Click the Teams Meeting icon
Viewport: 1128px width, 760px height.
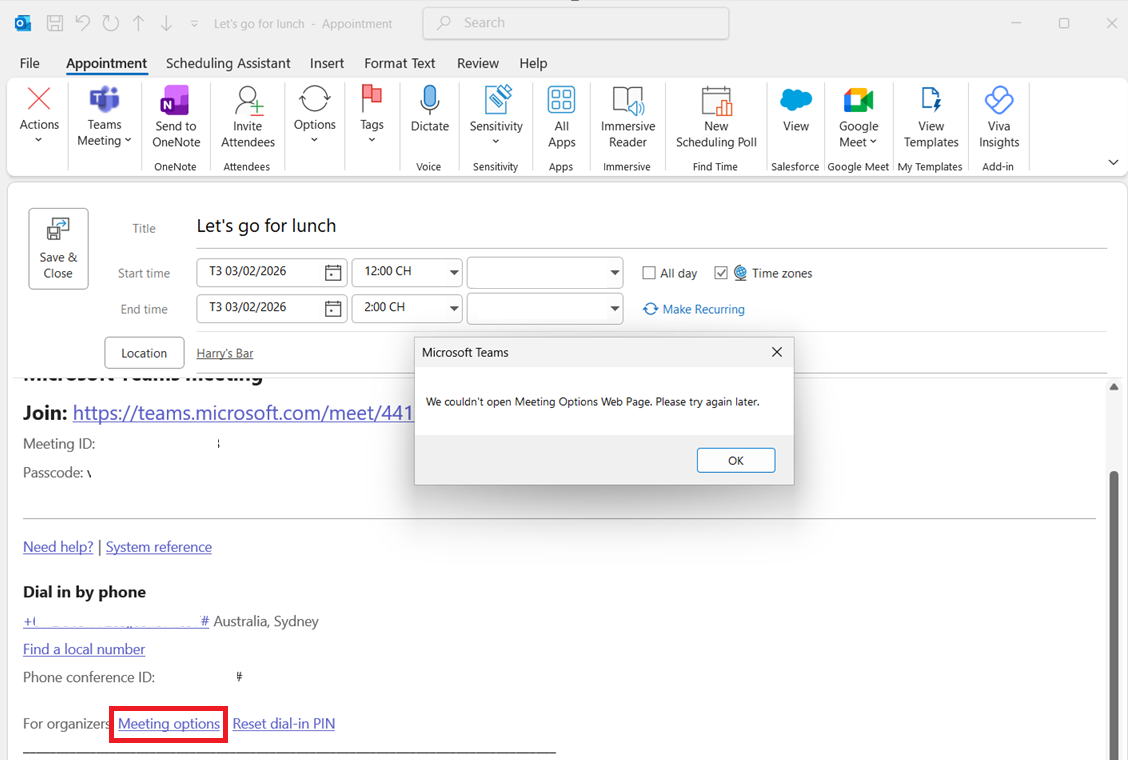point(104,99)
